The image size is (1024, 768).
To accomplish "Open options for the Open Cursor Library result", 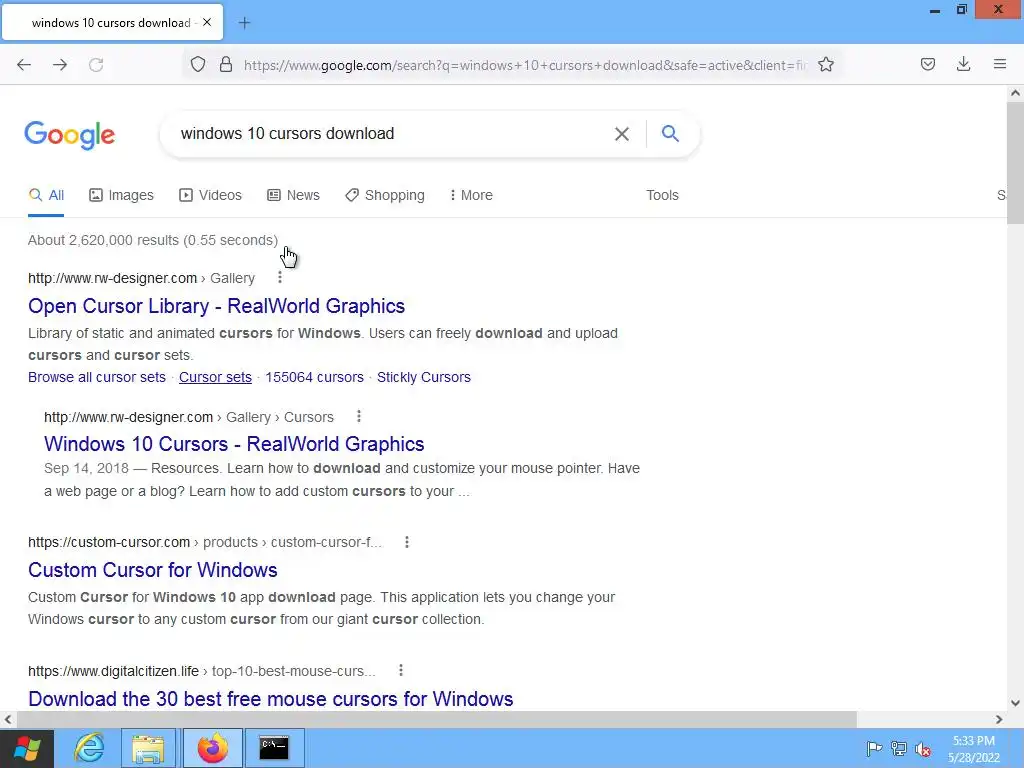I will coord(280,278).
